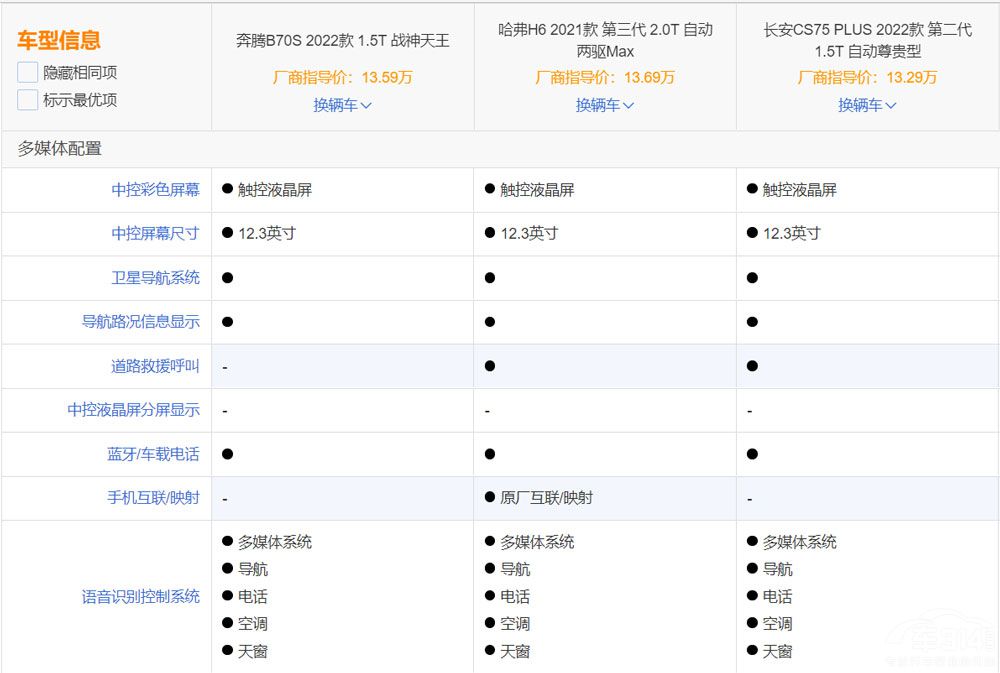Enable the 隐藏相同项 checkbox
Screen dimensions: 1000x673
(27, 72)
